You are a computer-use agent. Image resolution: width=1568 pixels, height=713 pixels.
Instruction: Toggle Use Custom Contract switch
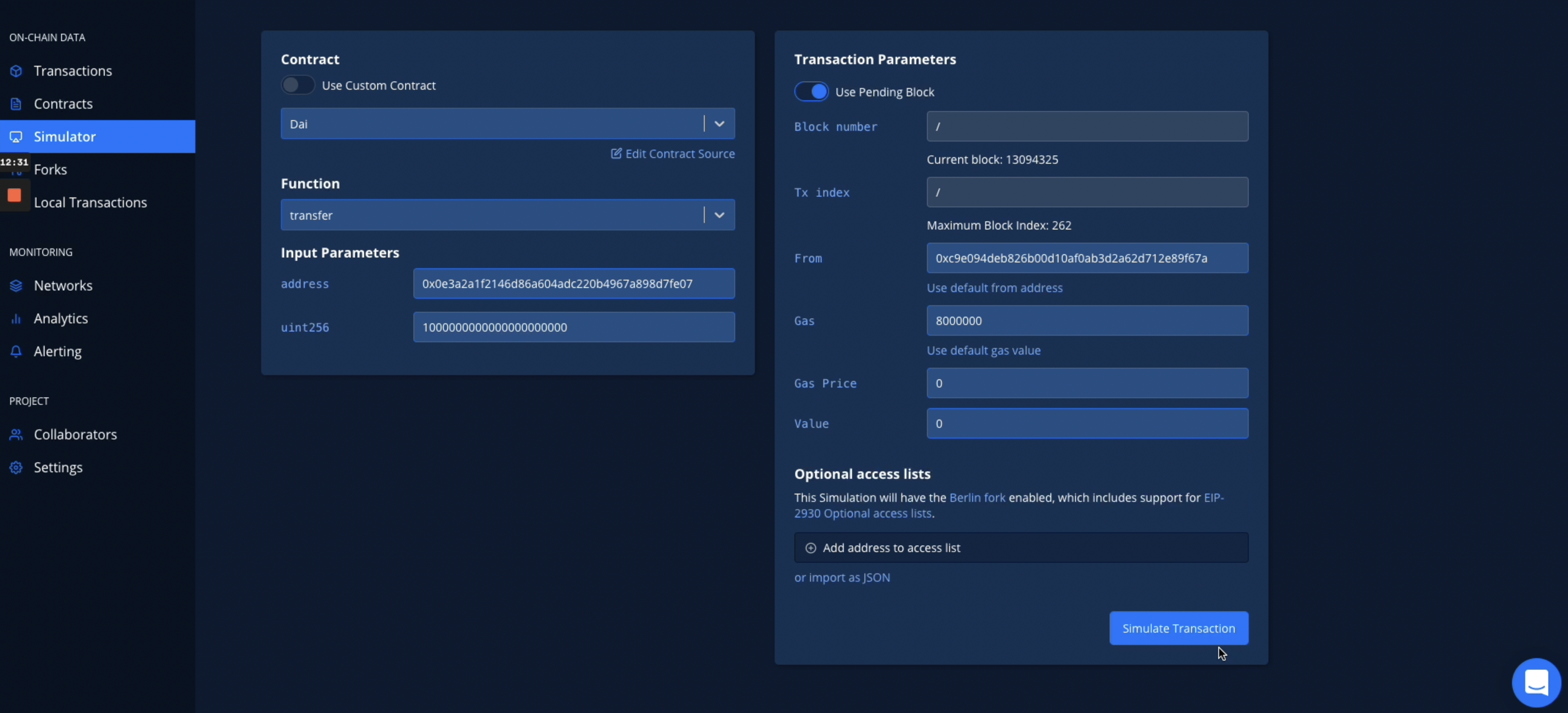point(298,85)
